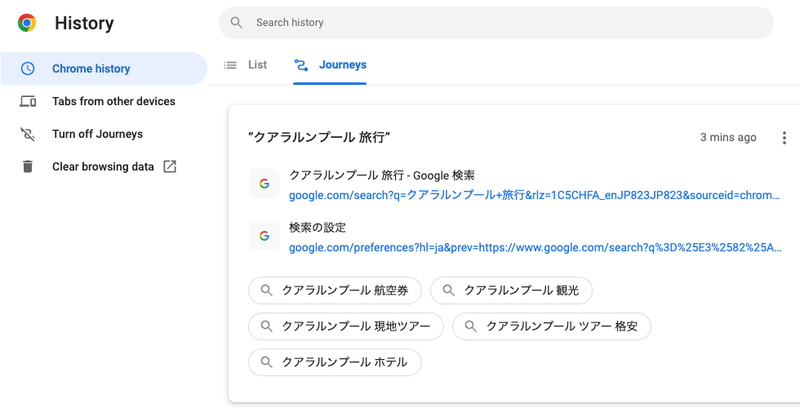Turn off Journeys in the sidebar

pyautogui.click(x=97, y=134)
